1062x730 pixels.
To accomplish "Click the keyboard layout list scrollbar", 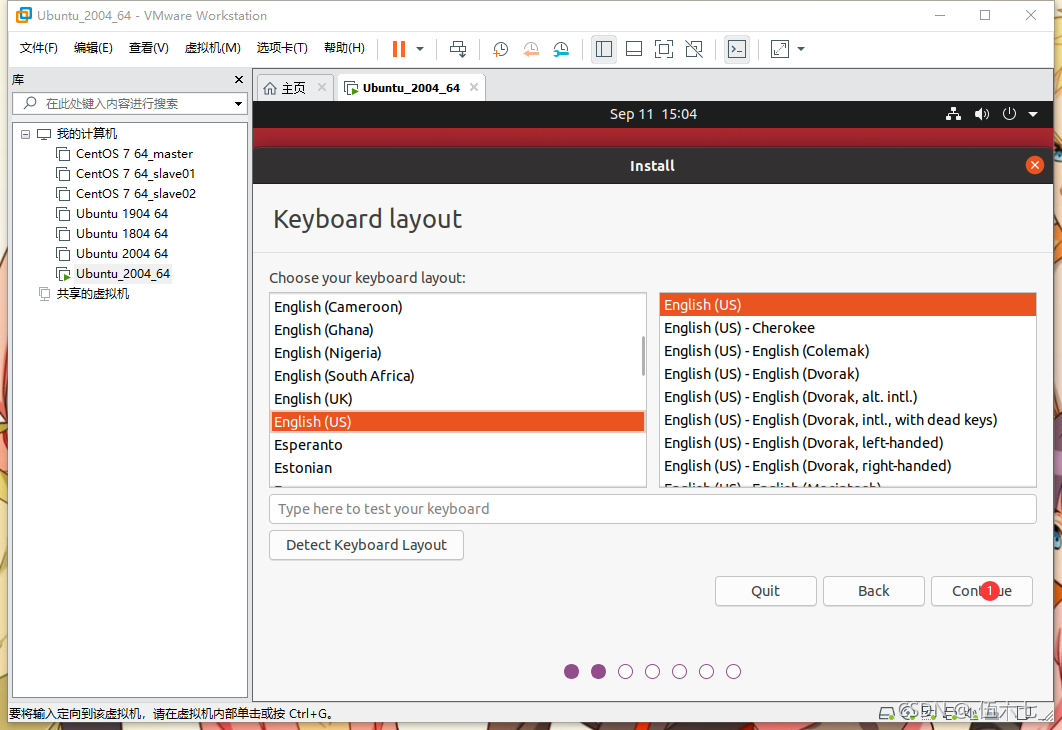I will [x=643, y=356].
